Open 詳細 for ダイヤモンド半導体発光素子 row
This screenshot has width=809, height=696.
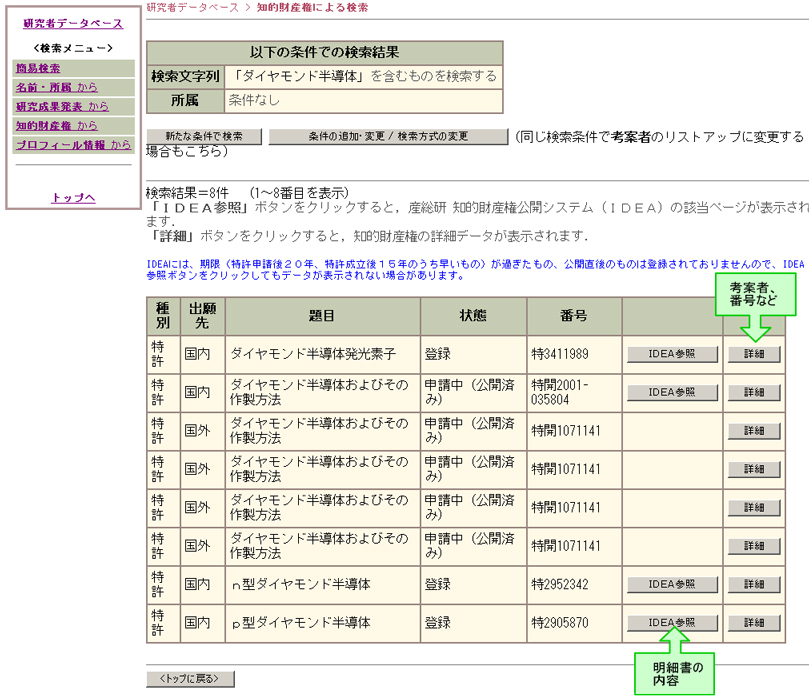click(754, 354)
